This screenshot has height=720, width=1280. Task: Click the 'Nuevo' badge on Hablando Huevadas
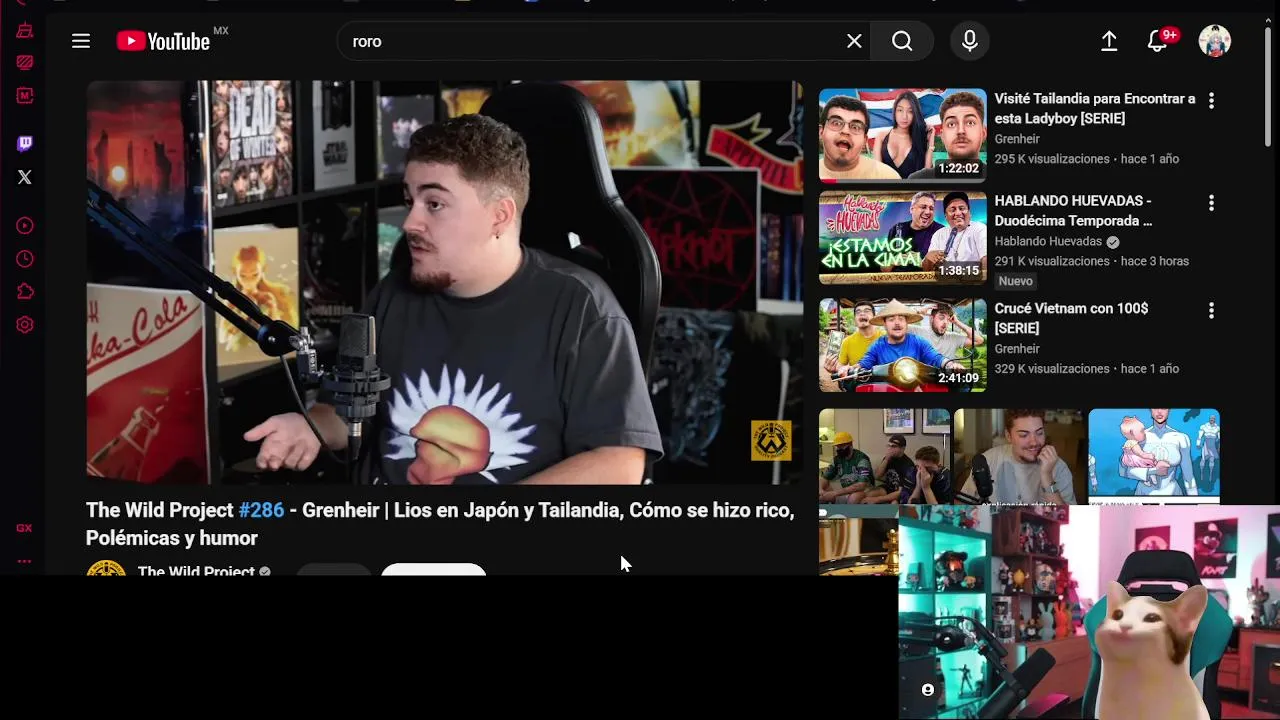(1016, 281)
